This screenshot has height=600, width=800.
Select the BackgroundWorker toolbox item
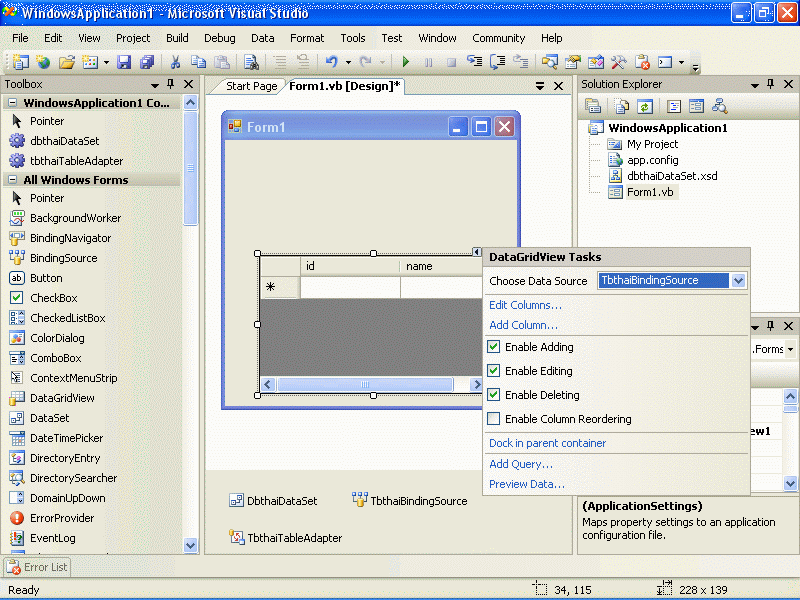tap(66, 218)
